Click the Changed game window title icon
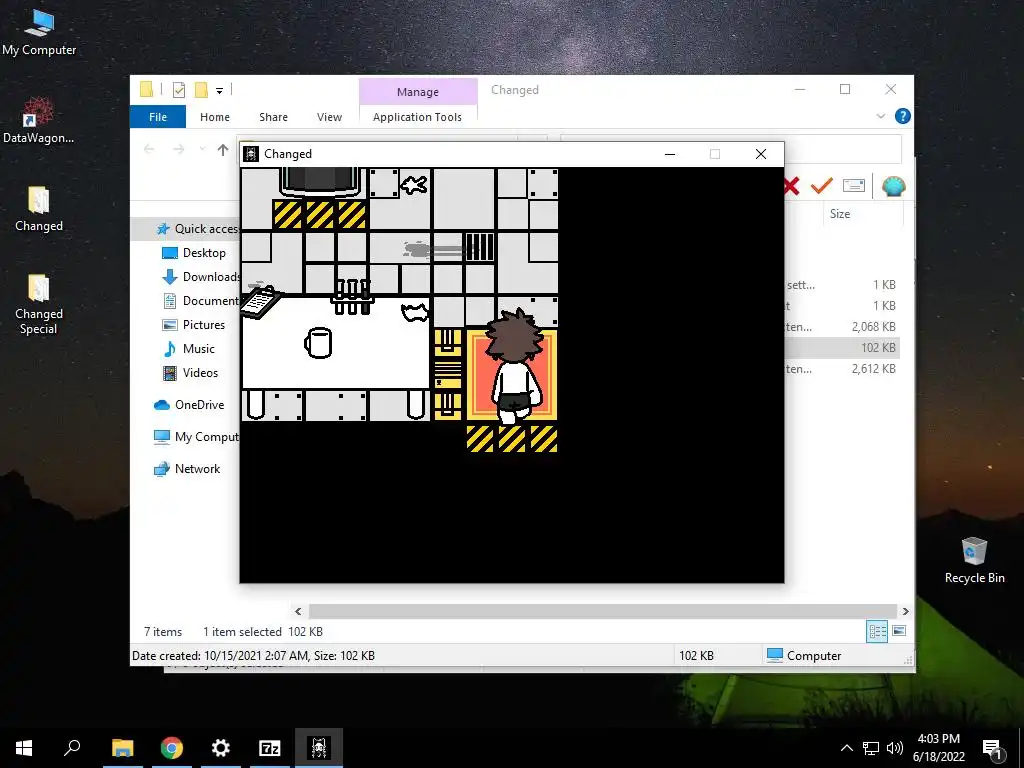The width and height of the screenshot is (1024, 768). 251,154
